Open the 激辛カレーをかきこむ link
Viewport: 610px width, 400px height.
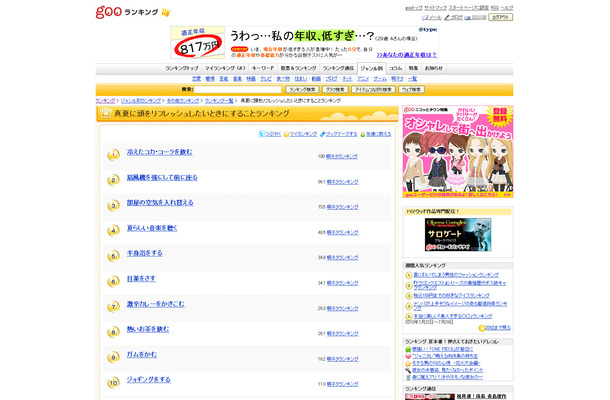pos(156,304)
